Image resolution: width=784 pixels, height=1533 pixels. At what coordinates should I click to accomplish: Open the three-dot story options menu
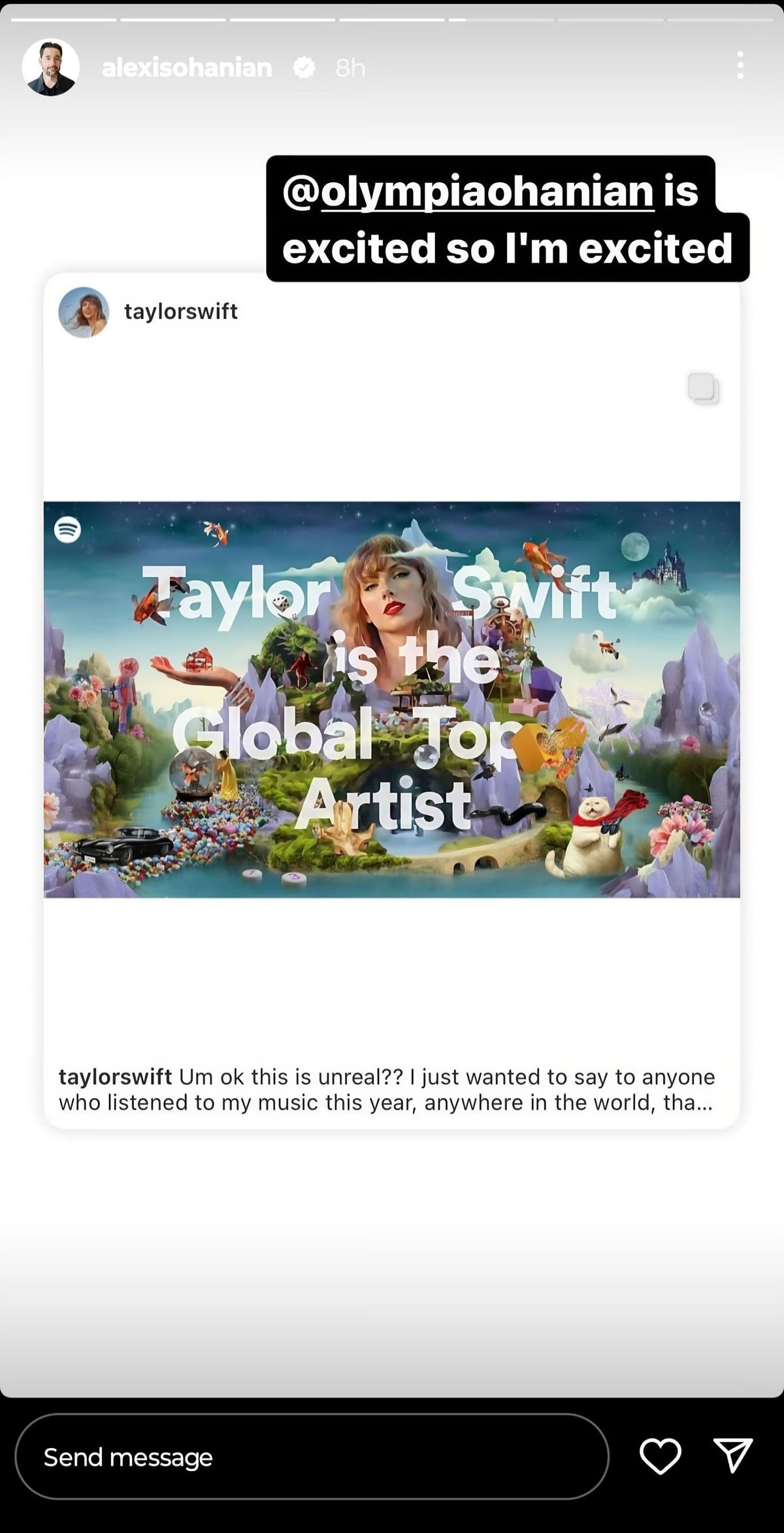pos(740,65)
